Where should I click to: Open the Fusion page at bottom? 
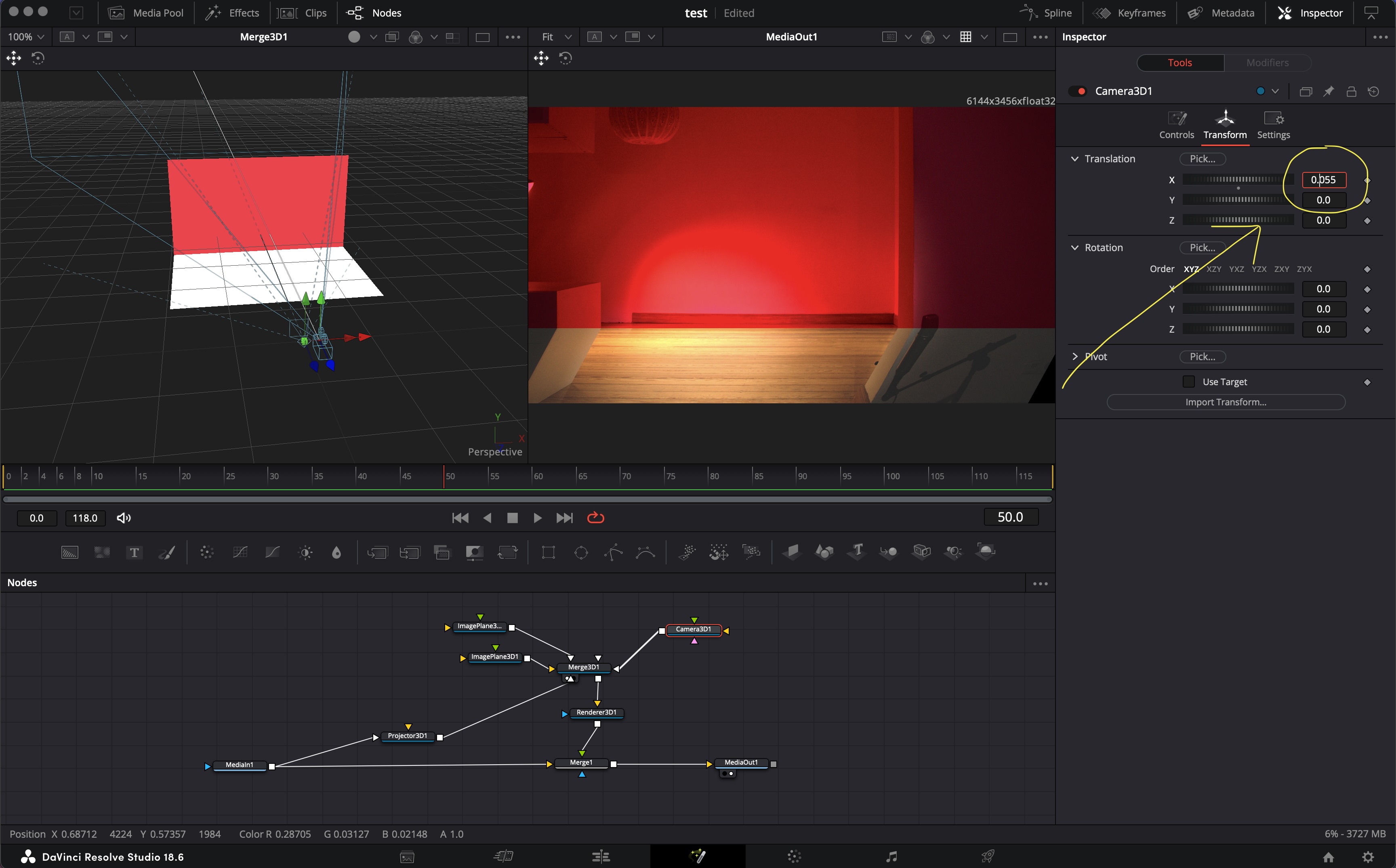(698, 857)
